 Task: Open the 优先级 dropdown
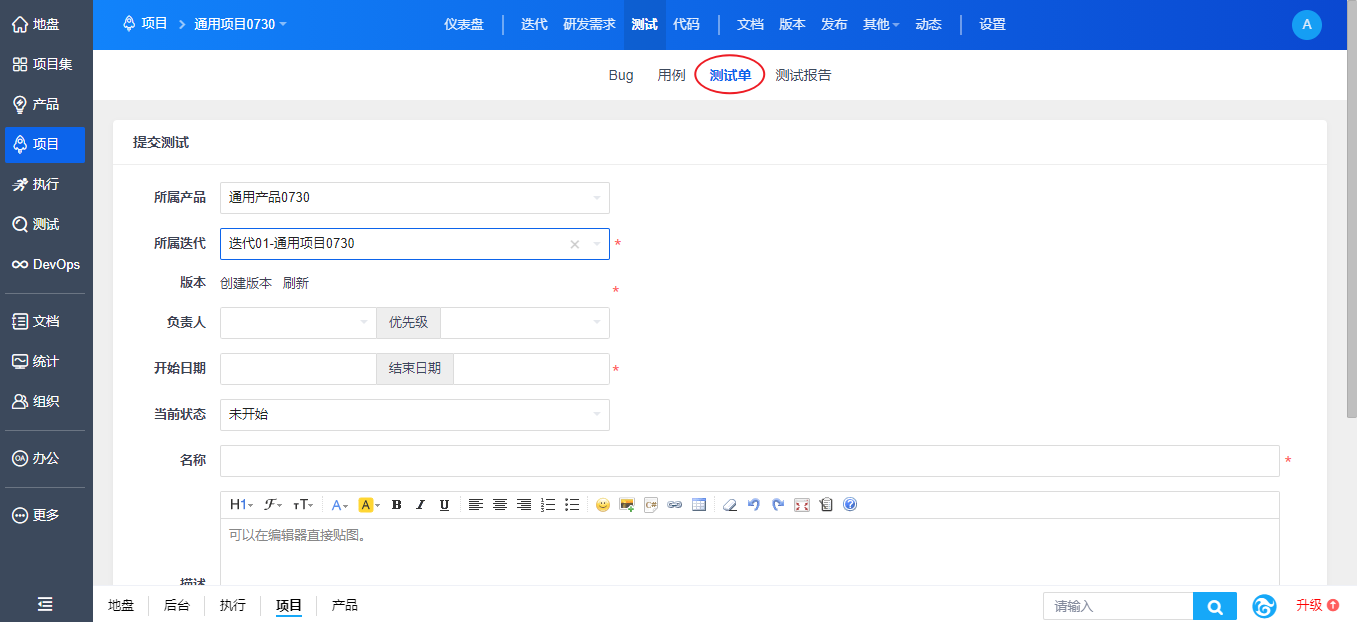point(524,323)
